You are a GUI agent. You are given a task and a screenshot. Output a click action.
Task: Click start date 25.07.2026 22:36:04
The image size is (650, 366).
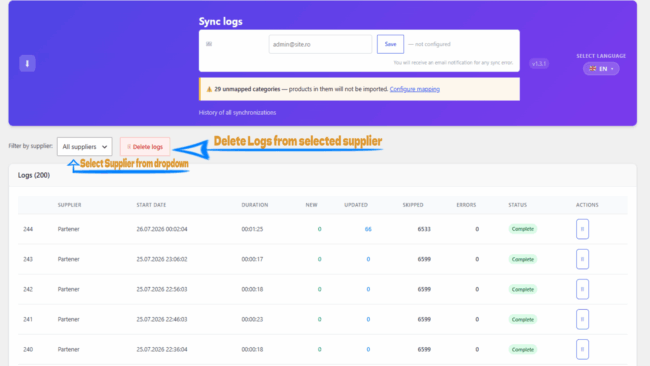pyautogui.click(x=162, y=349)
